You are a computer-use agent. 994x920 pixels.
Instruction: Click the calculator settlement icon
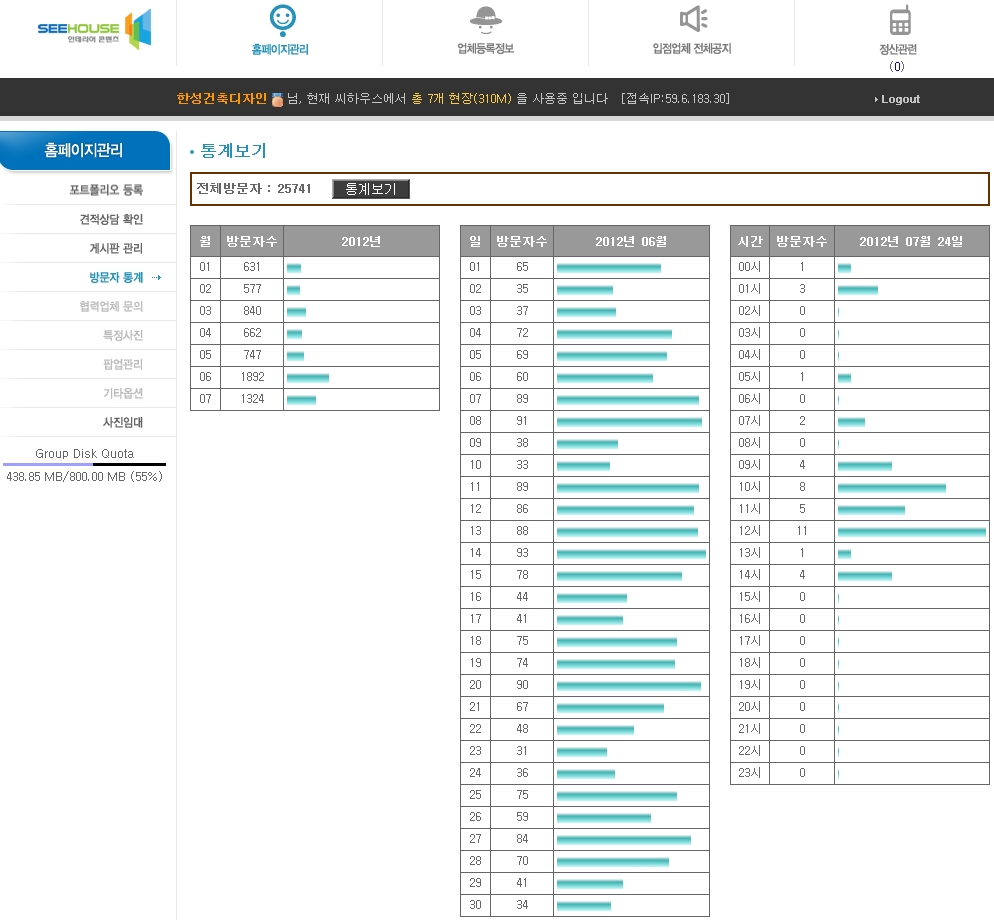(900, 20)
